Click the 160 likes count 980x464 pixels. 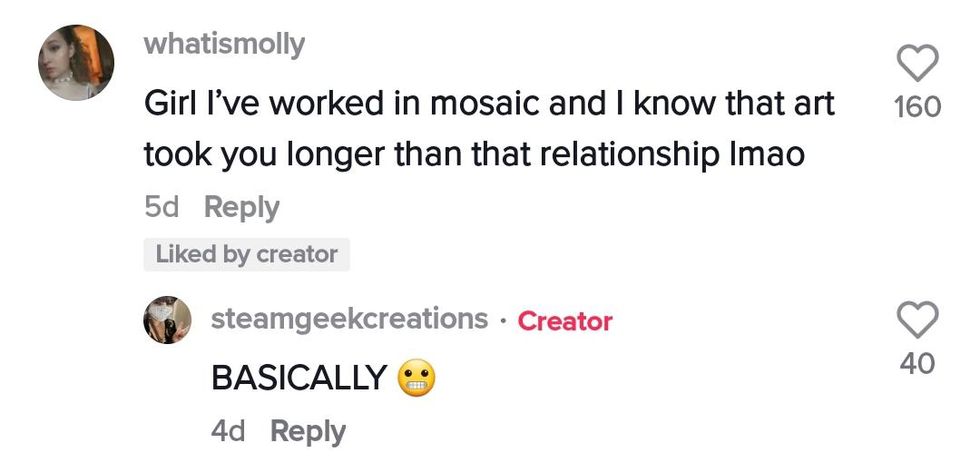(918, 106)
